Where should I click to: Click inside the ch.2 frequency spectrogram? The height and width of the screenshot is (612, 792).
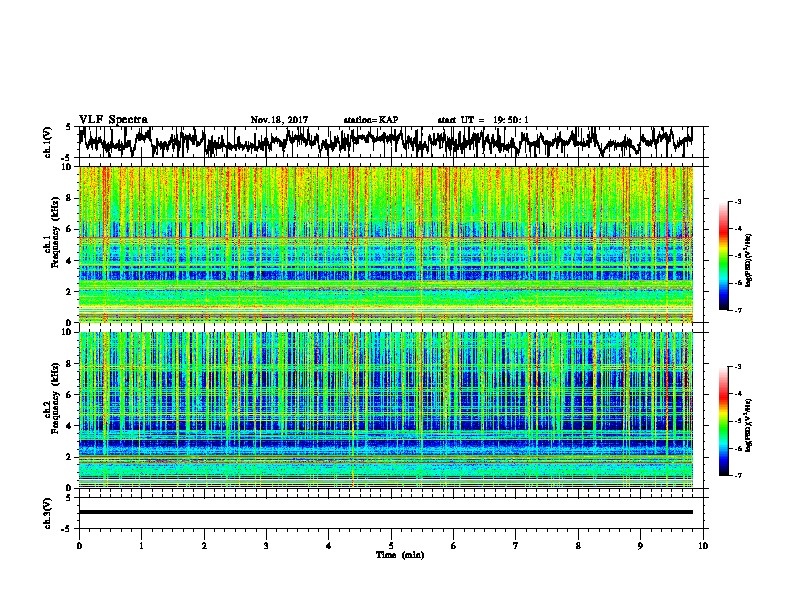(386, 410)
